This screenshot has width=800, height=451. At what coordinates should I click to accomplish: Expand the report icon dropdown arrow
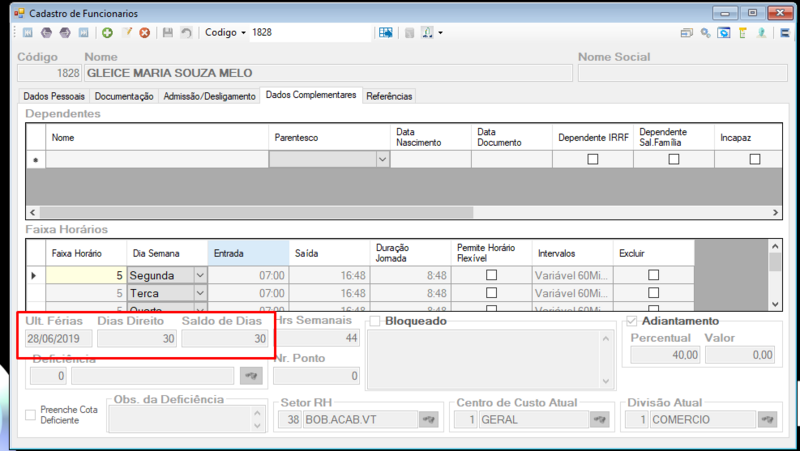point(440,33)
